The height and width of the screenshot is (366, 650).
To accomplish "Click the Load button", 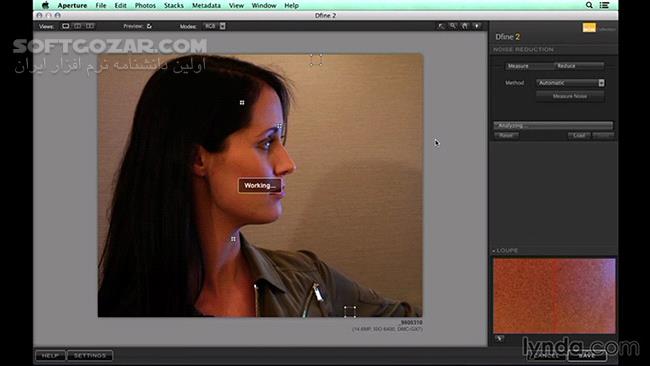I will (x=579, y=136).
